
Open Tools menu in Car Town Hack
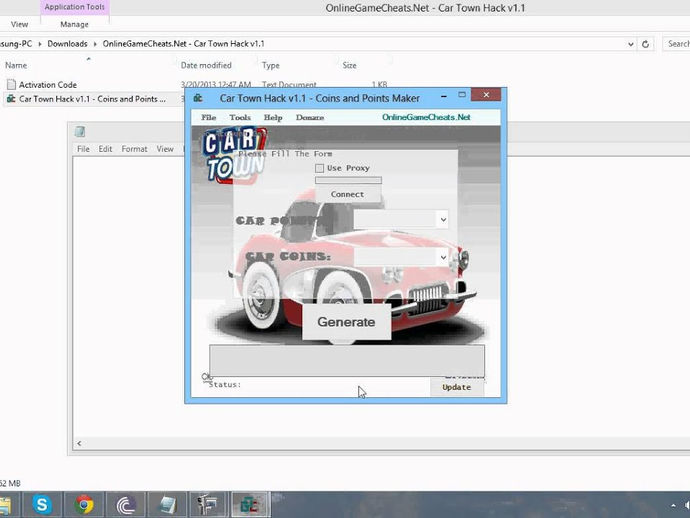point(240,118)
